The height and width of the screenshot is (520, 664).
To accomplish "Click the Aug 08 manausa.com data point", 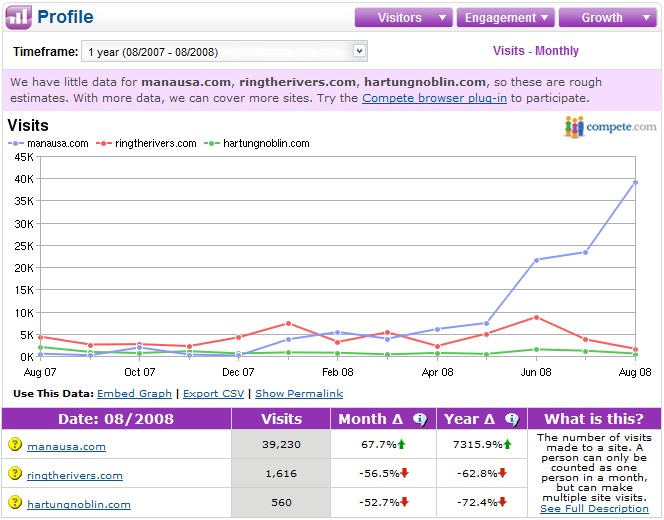I will (636, 181).
